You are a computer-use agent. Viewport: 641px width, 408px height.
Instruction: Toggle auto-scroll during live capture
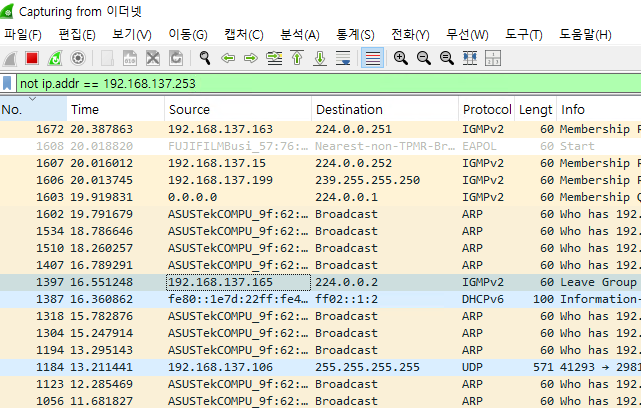343,58
